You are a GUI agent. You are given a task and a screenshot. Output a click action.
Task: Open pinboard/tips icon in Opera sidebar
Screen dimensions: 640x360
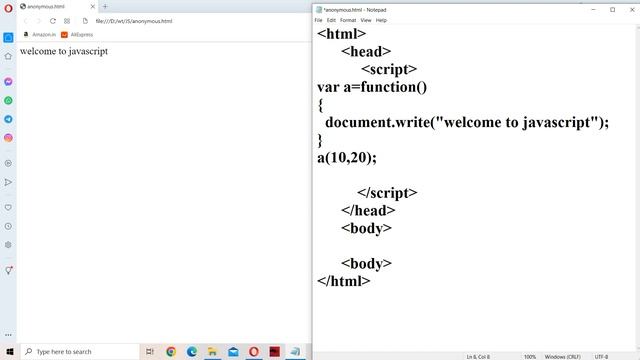(x=8, y=270)
